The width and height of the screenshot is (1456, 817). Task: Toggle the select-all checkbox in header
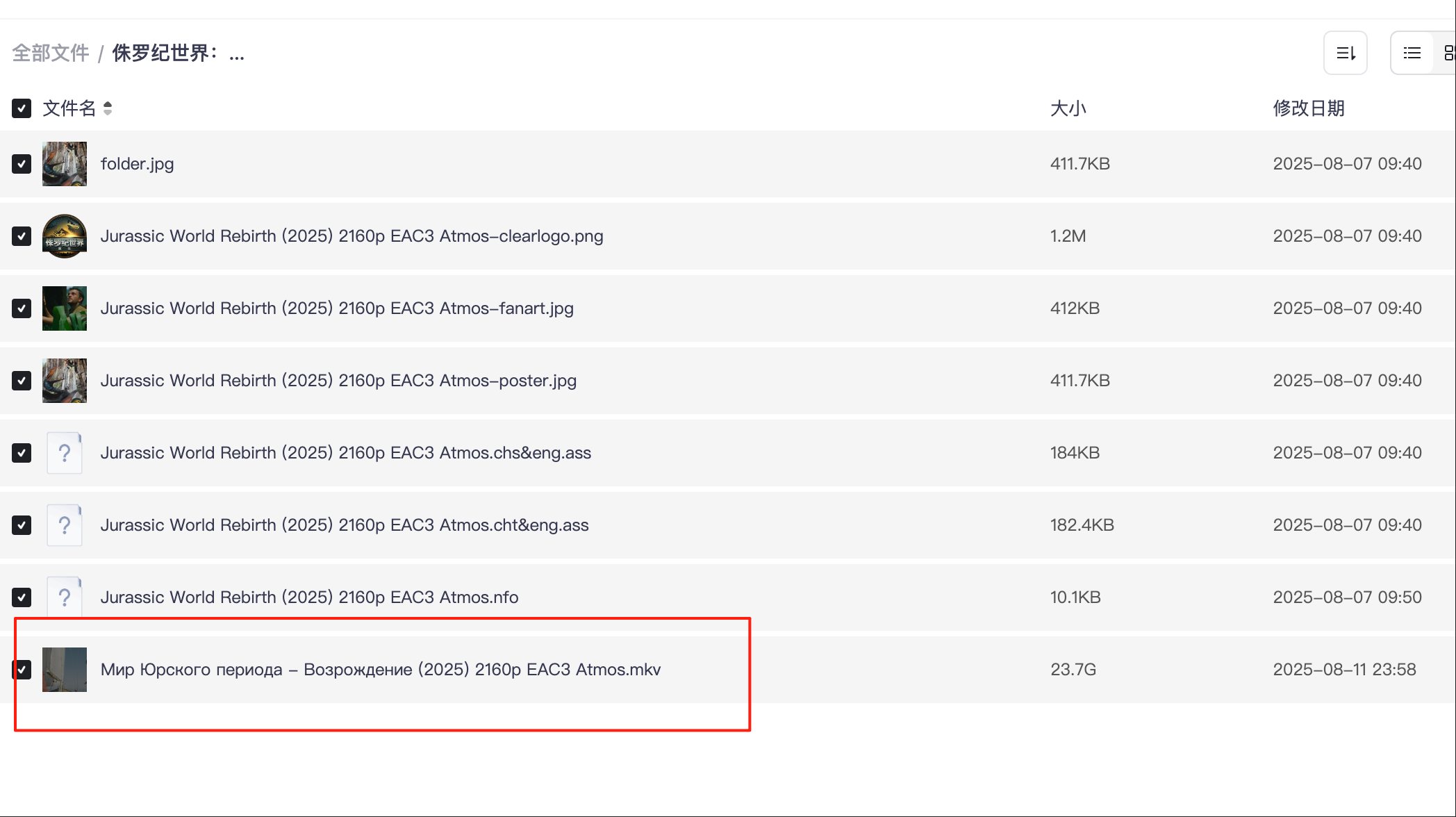click(x=22, y=108)
